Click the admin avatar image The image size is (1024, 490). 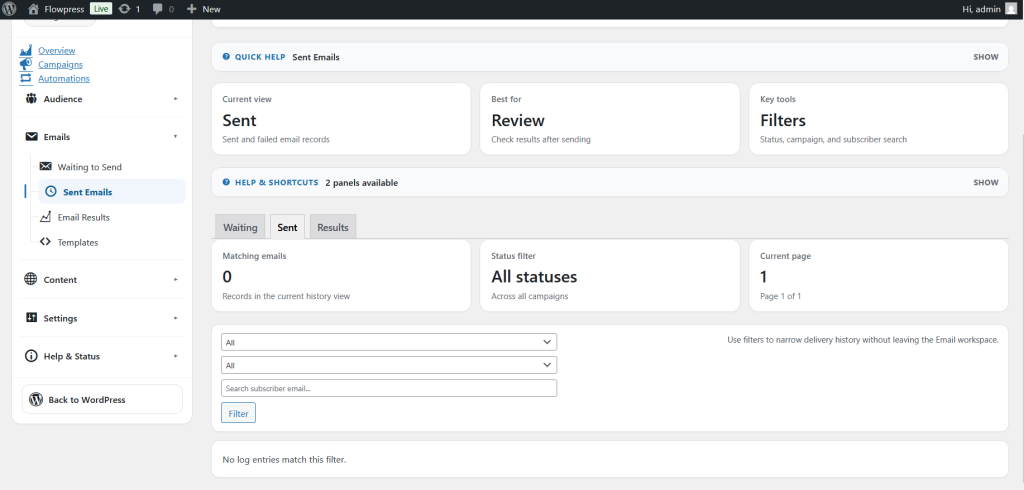[1011, 9]
